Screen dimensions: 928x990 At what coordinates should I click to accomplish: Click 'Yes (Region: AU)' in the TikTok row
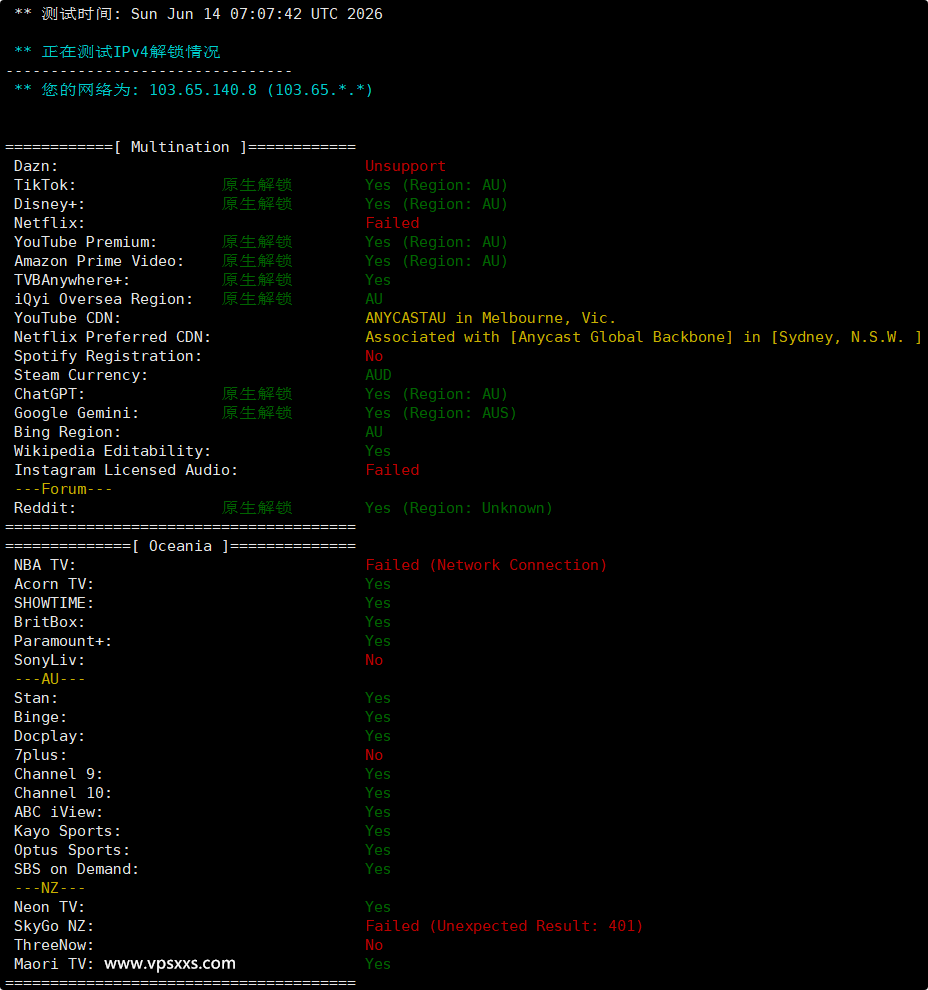pos(436,185)
